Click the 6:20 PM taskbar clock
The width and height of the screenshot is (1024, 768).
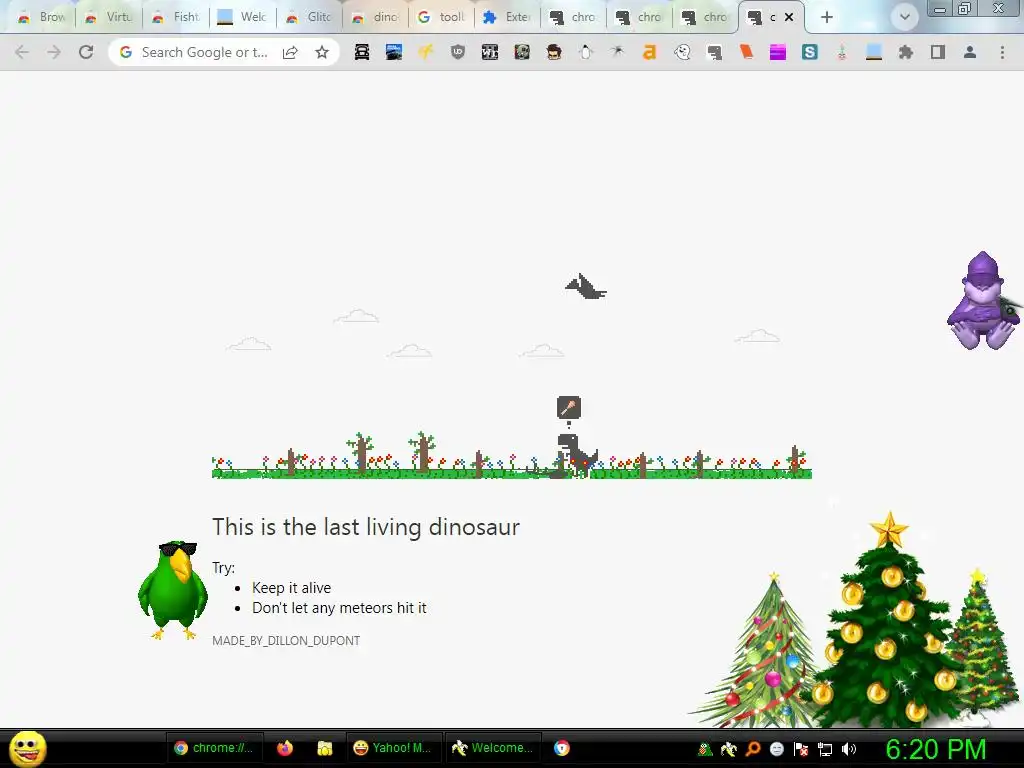pos(935,749)
